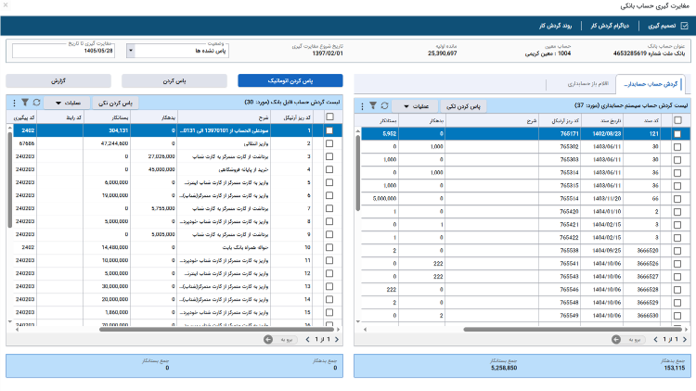Select the accounting row with document code 3666527
Screen dimensions: 696x391
(x=526, y=276)
